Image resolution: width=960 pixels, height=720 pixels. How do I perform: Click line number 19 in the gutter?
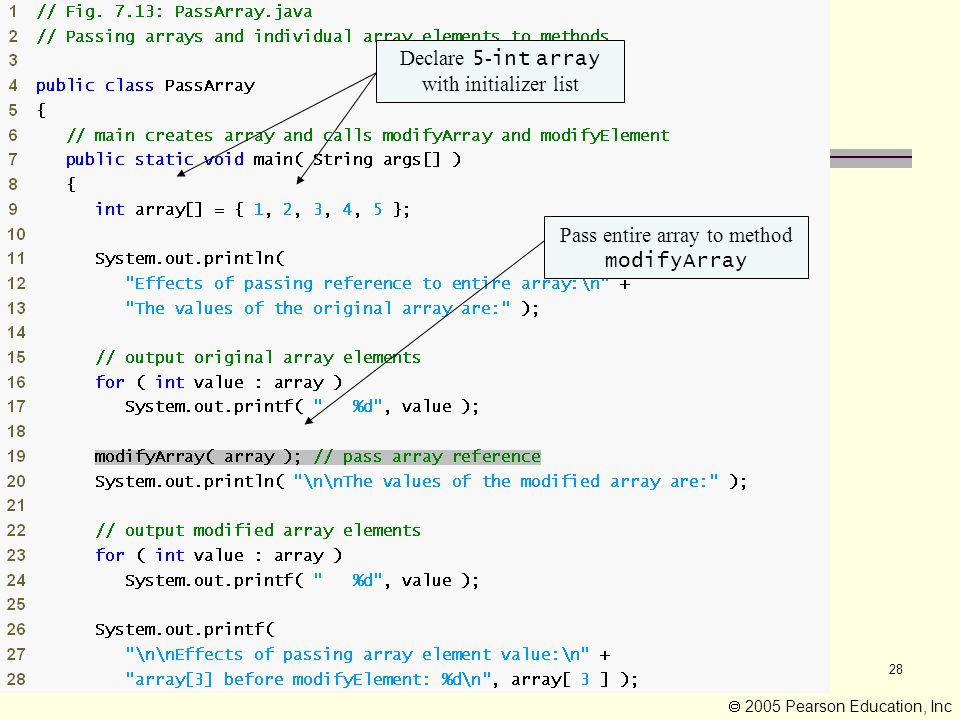coord(16,457)
